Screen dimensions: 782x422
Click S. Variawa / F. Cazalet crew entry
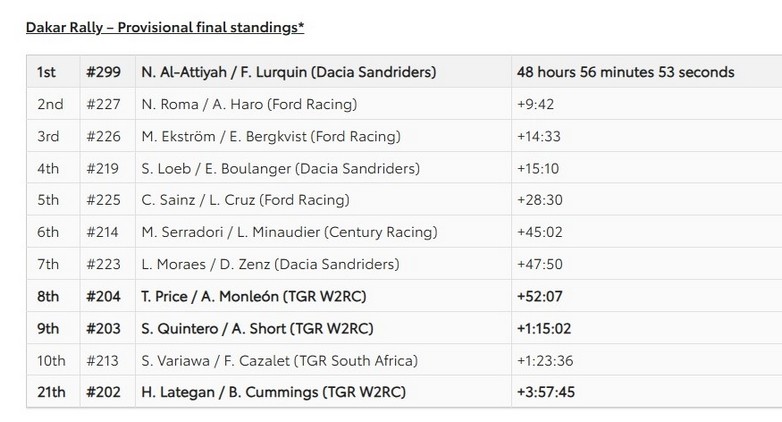[x=280, y=360]
